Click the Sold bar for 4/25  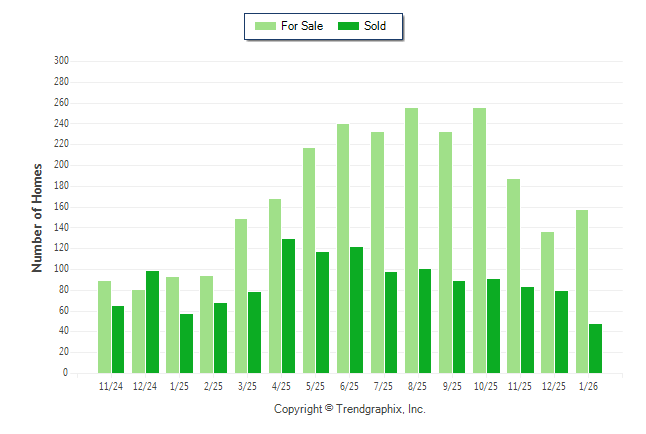pos(288,305)
